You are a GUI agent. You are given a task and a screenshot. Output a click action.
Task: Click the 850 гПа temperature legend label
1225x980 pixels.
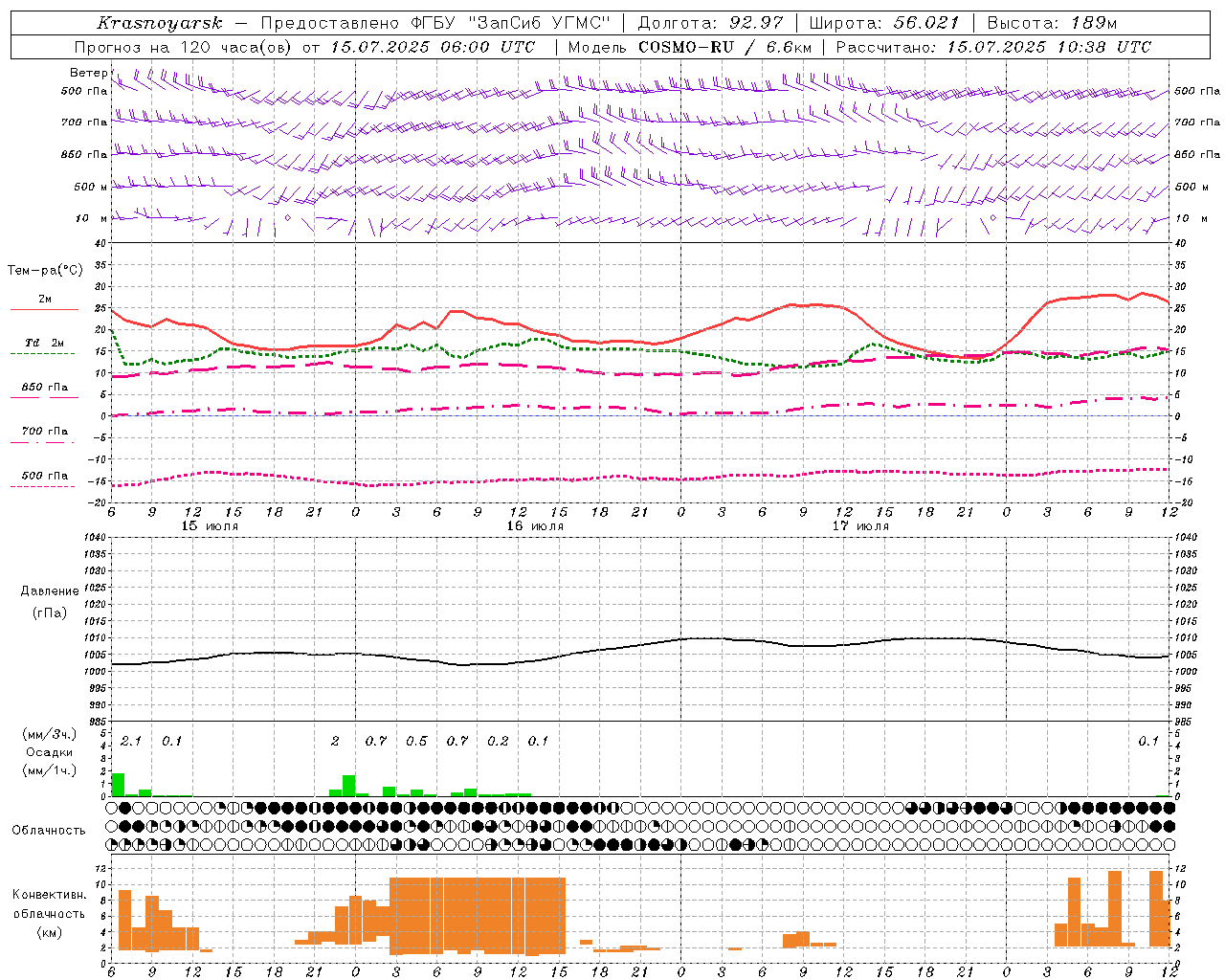pos(45,388)
